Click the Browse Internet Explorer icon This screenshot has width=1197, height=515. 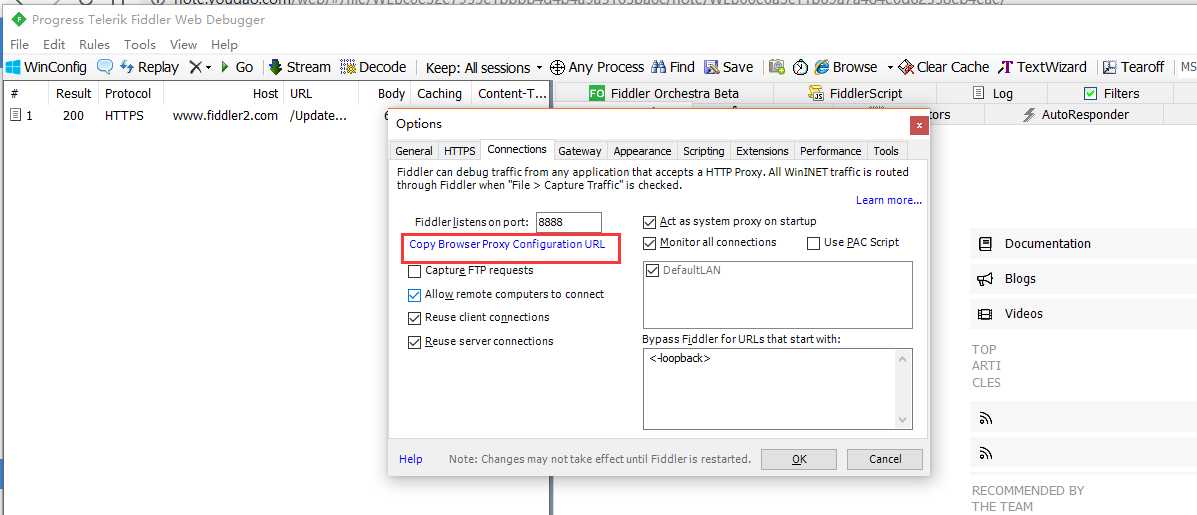pyautogui.click(x=822, y=67)
